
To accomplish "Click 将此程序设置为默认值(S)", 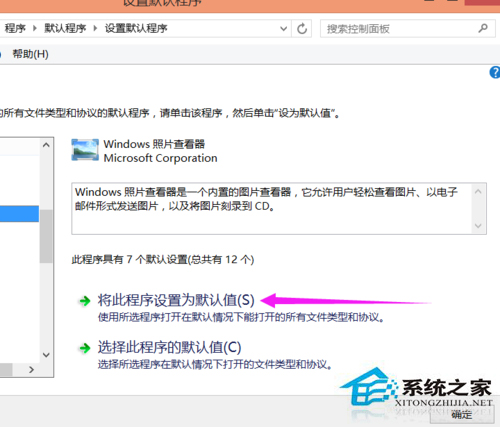I will tap(176, 300).
